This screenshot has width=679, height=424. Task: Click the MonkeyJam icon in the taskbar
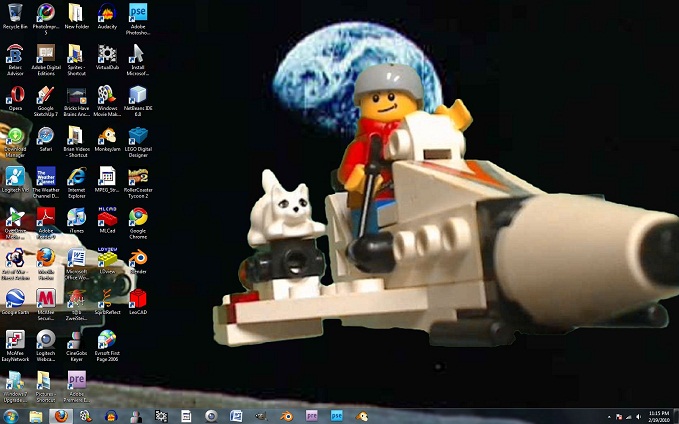coord(362,416)
